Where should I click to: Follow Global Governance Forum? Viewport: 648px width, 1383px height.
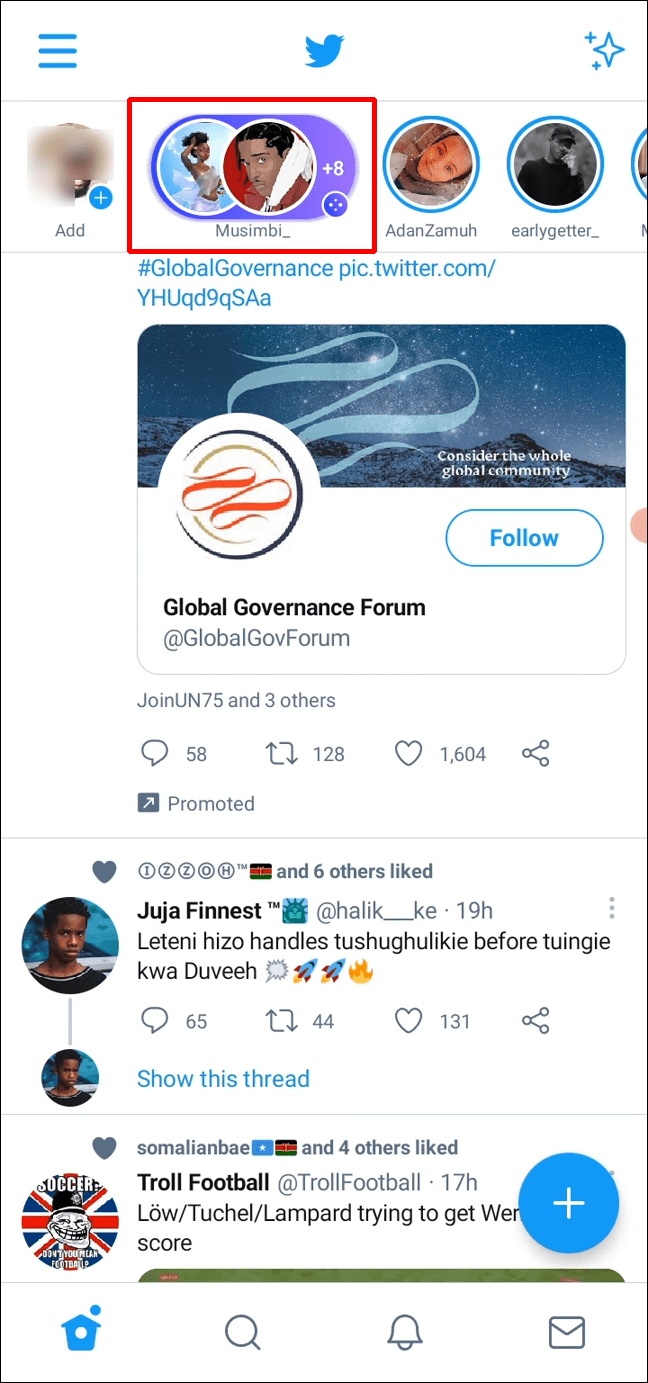(x=524, y=538)
